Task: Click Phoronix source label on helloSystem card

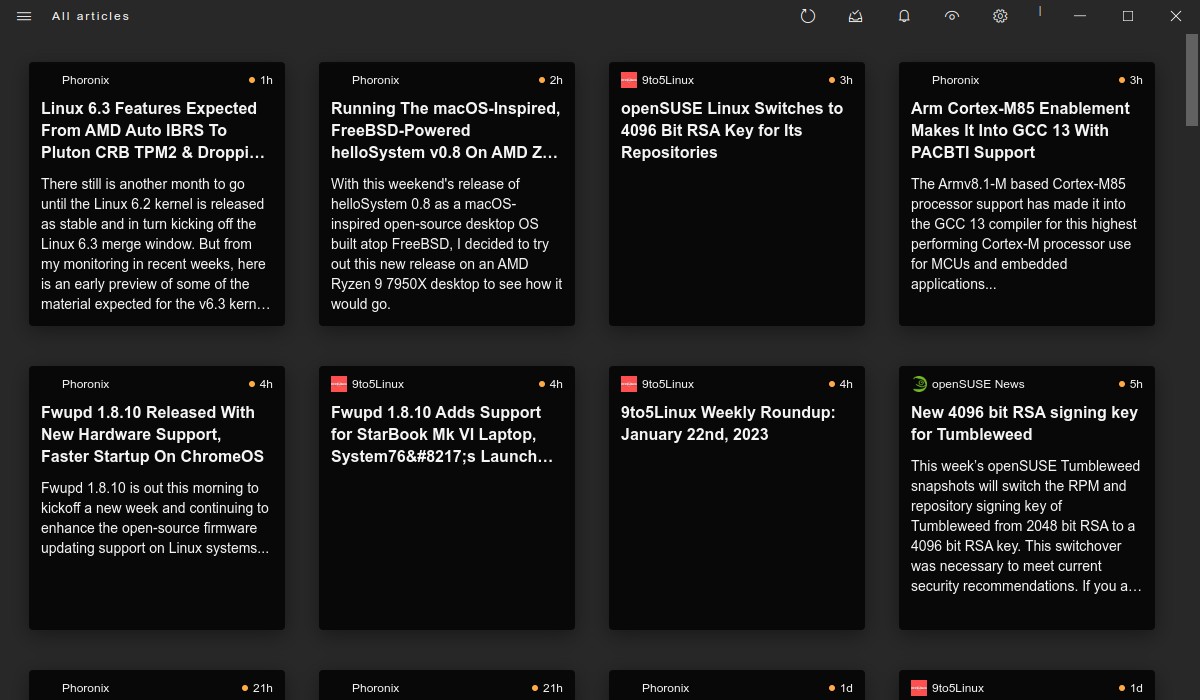Action: [375, 80]
